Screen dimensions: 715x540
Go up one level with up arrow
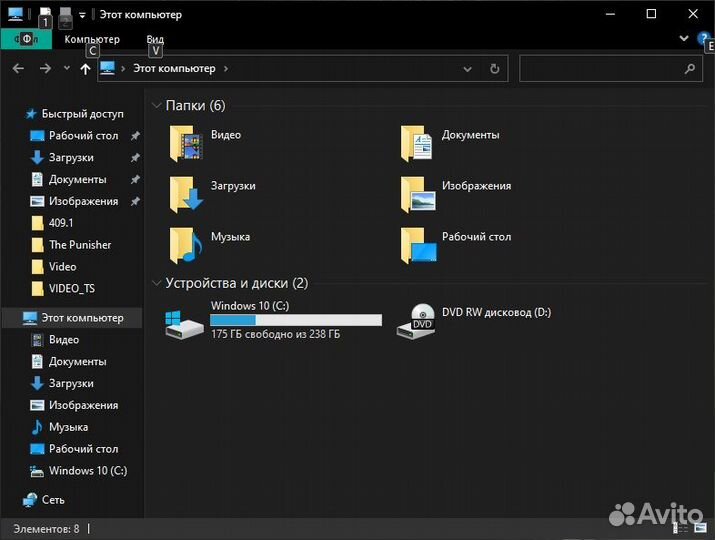[x=85, y=69]
